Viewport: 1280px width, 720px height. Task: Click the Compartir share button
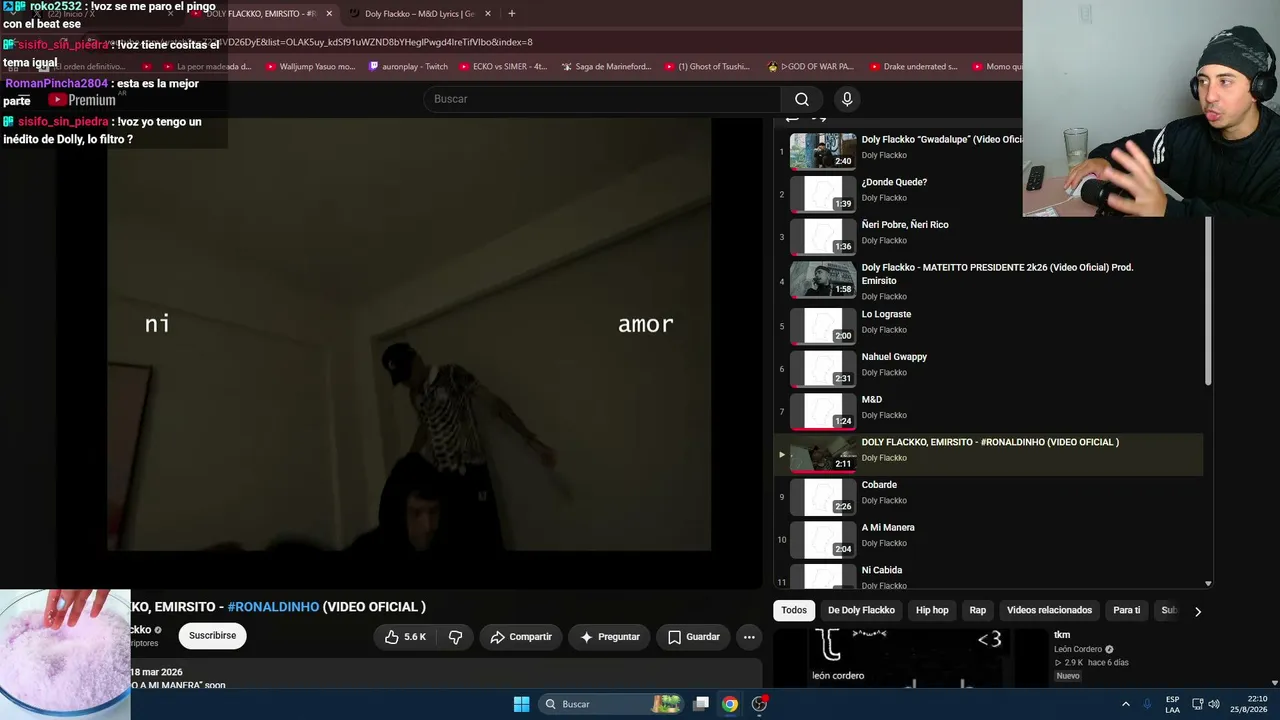521,637
